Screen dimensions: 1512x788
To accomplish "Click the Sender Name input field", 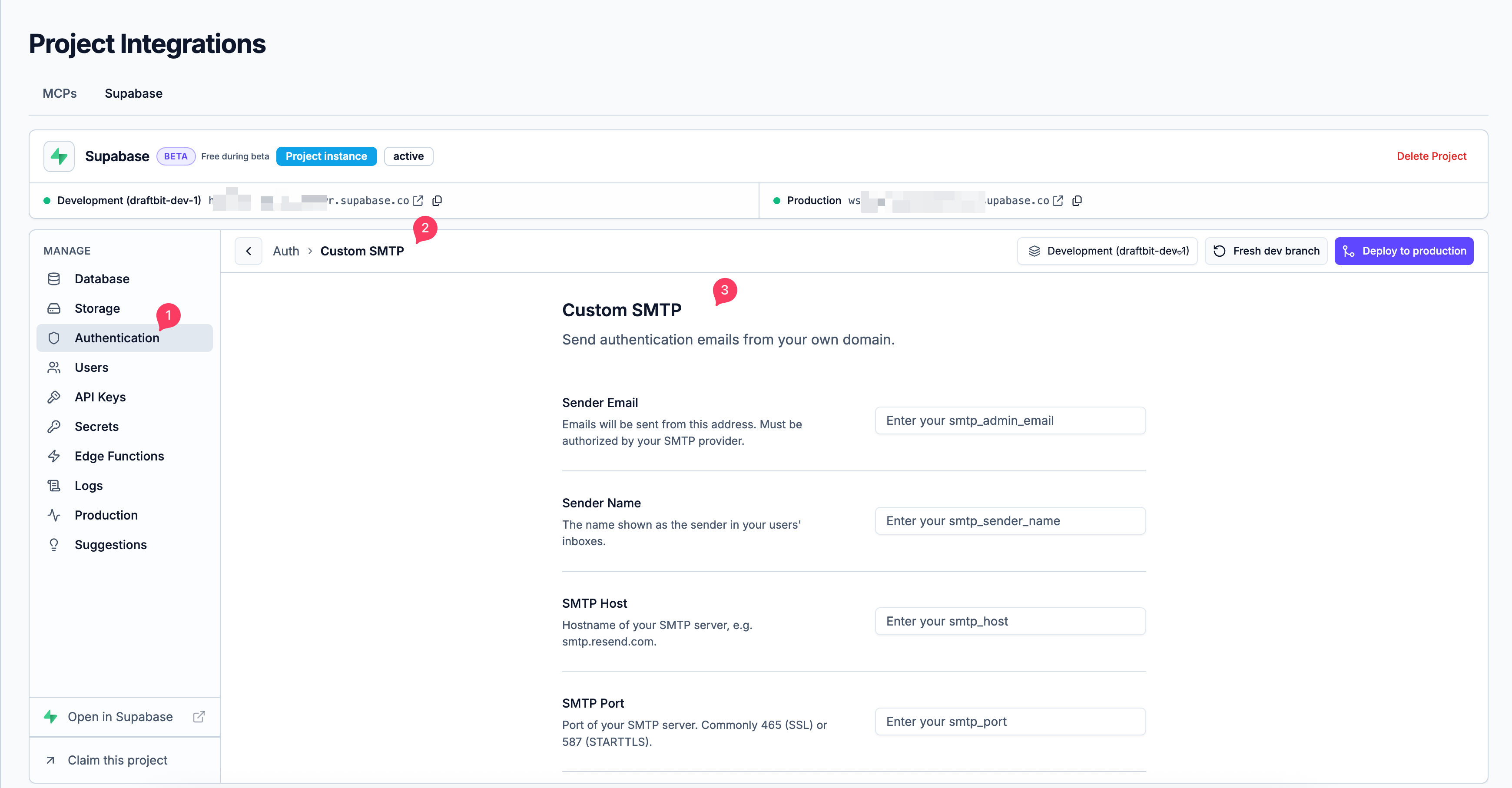I will pyautogui.click(x=1010, y=521).
